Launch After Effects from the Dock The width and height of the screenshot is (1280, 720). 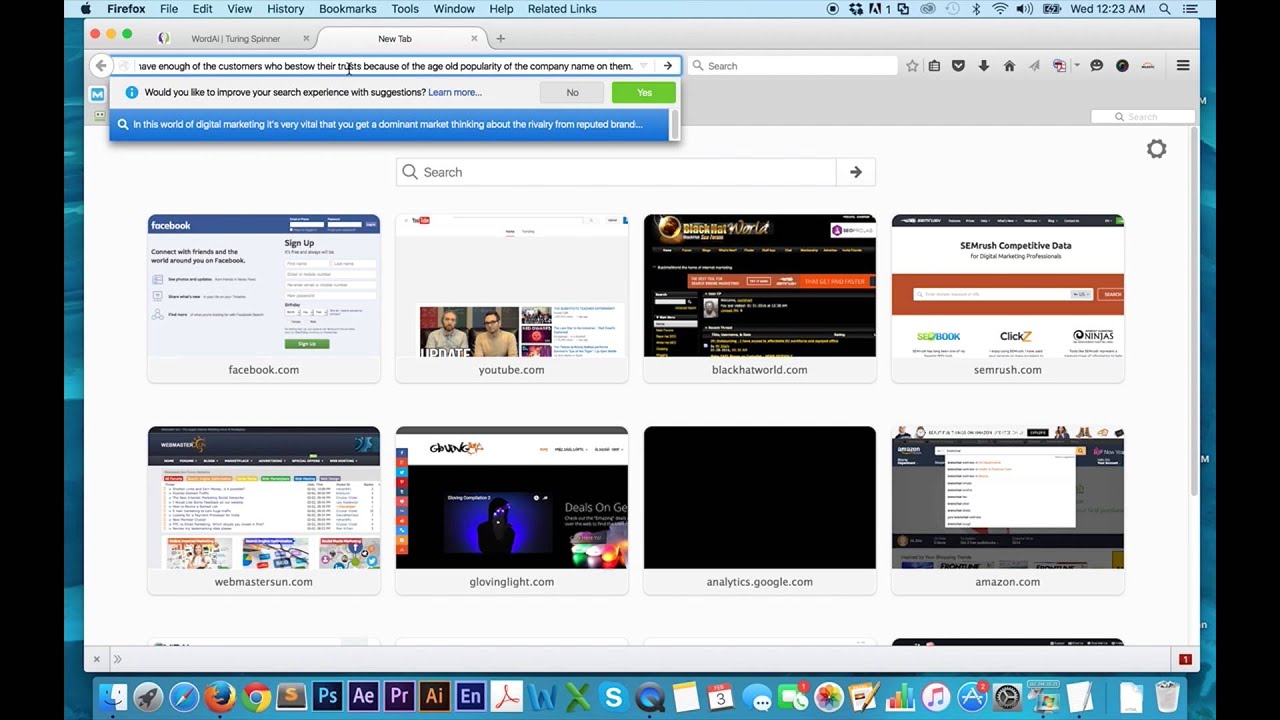363,696
